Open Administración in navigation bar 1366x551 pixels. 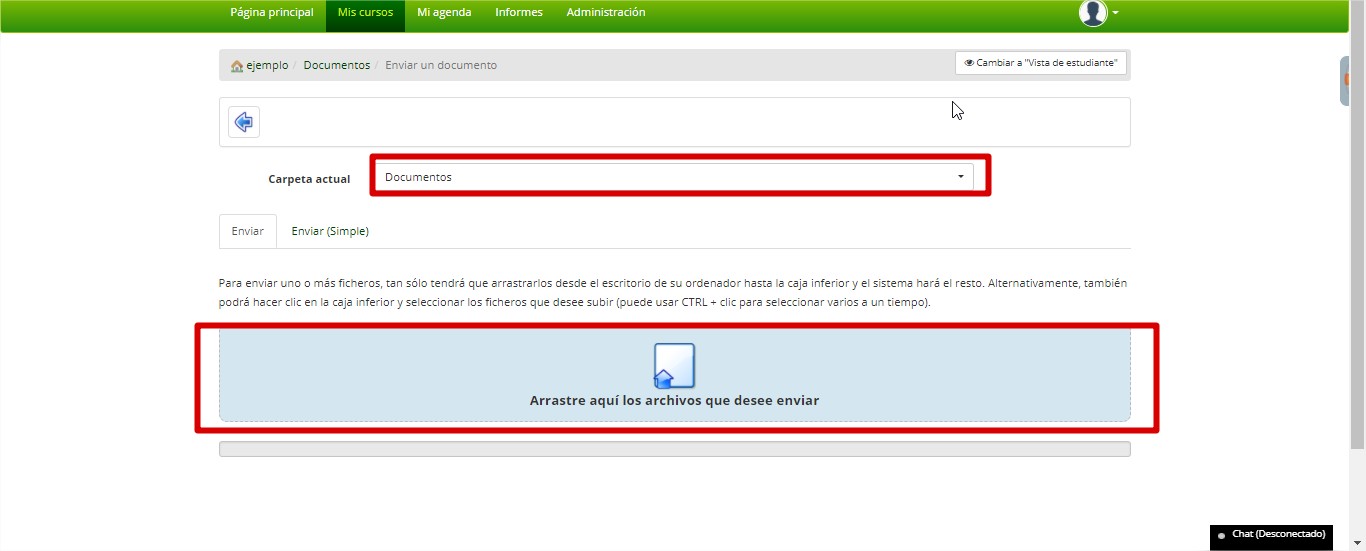point(606,13)
